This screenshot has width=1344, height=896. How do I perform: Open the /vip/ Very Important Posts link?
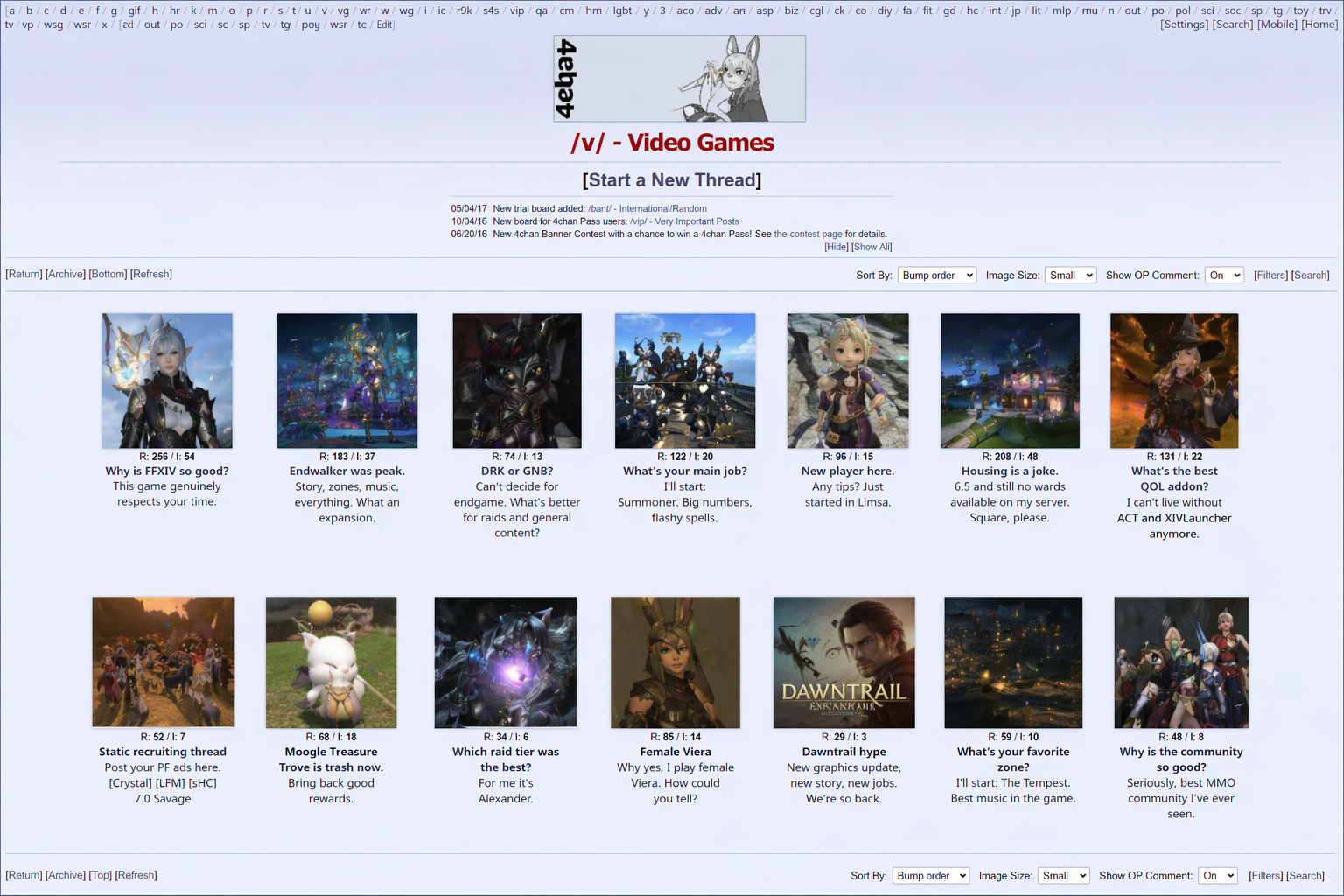(x=684, y=221)
